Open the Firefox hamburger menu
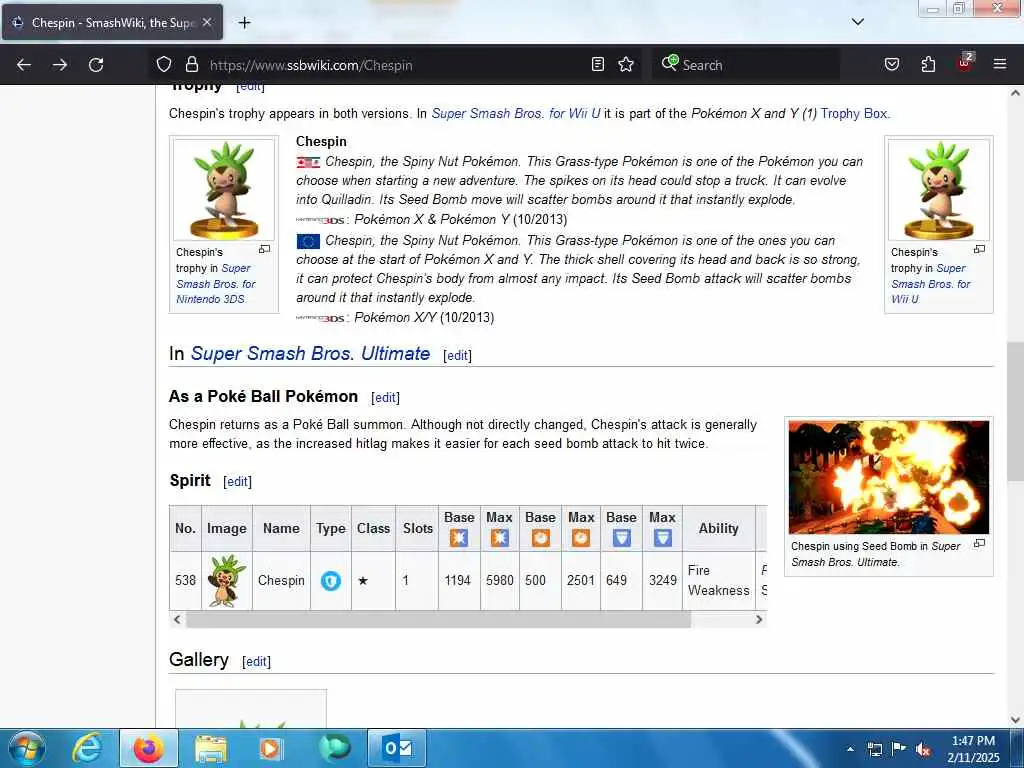Image resolution: width=1024 pixels, height=768 pixels. [999, 64]
